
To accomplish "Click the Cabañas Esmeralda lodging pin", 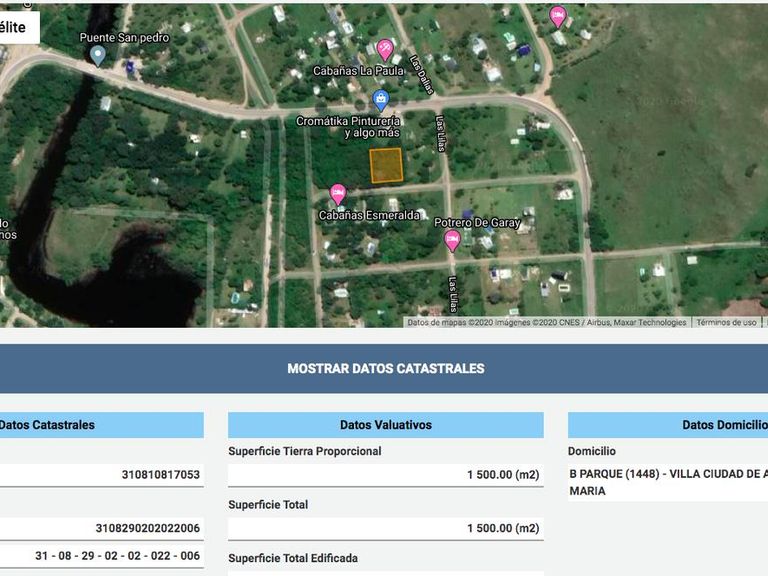I will (337, 194).
